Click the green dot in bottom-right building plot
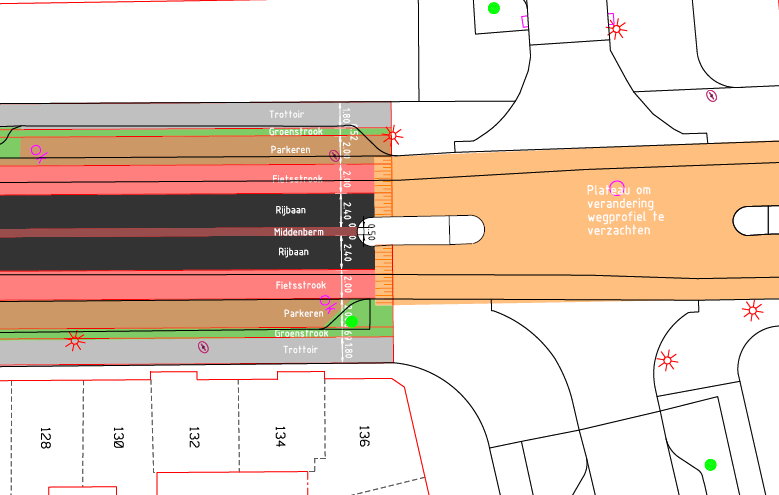Screen dimensions: 779x495 [x=710, y=464]
